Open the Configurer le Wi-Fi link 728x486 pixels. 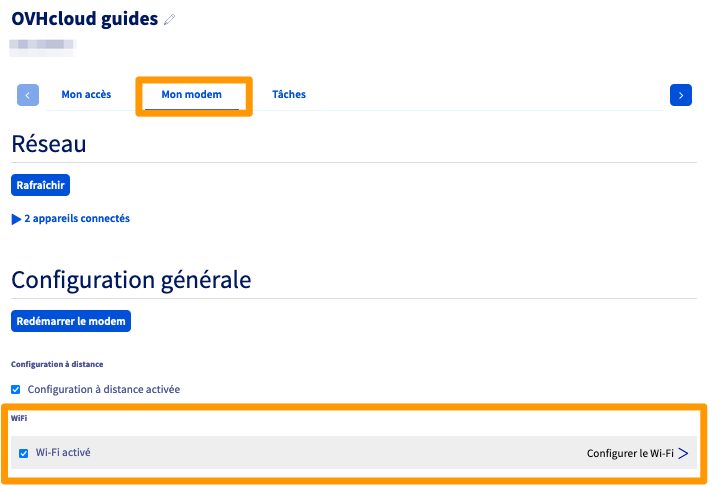pyautogui.click(x=629, y=453)
